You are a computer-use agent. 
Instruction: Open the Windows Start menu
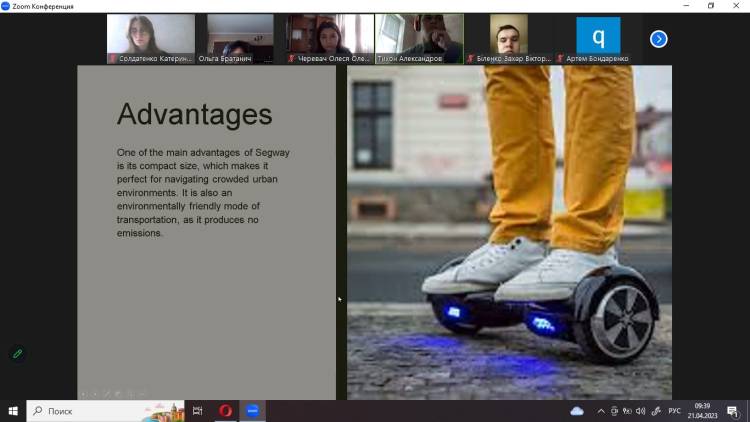click(x=13, y=411)
